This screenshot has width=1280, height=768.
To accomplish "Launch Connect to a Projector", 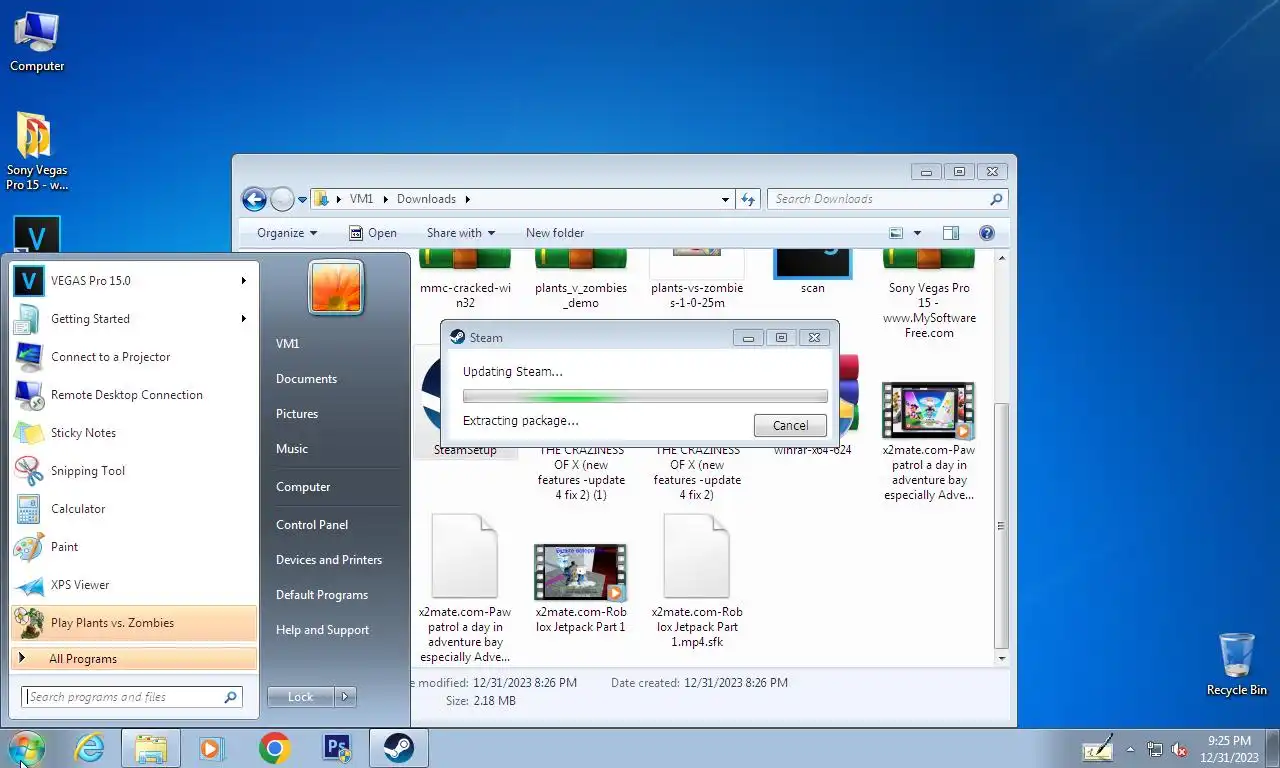I will point(133,357).
